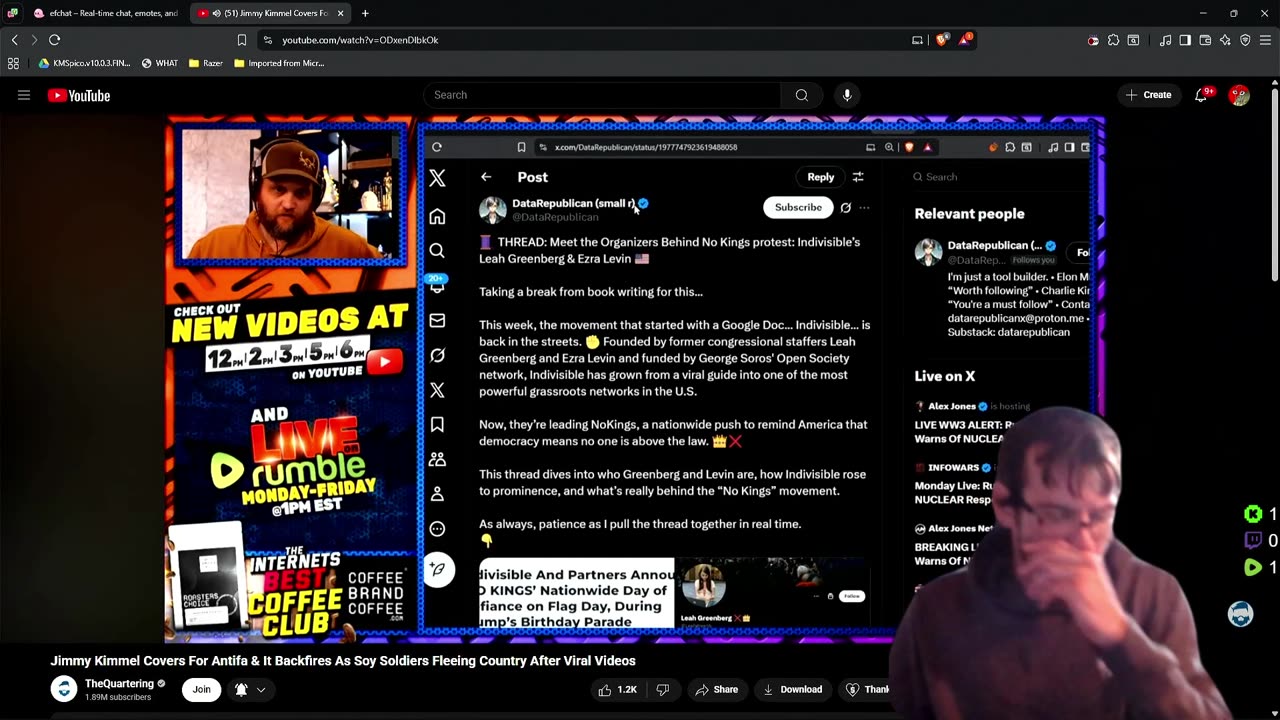Click the page vertical scrollbar

1274,185
